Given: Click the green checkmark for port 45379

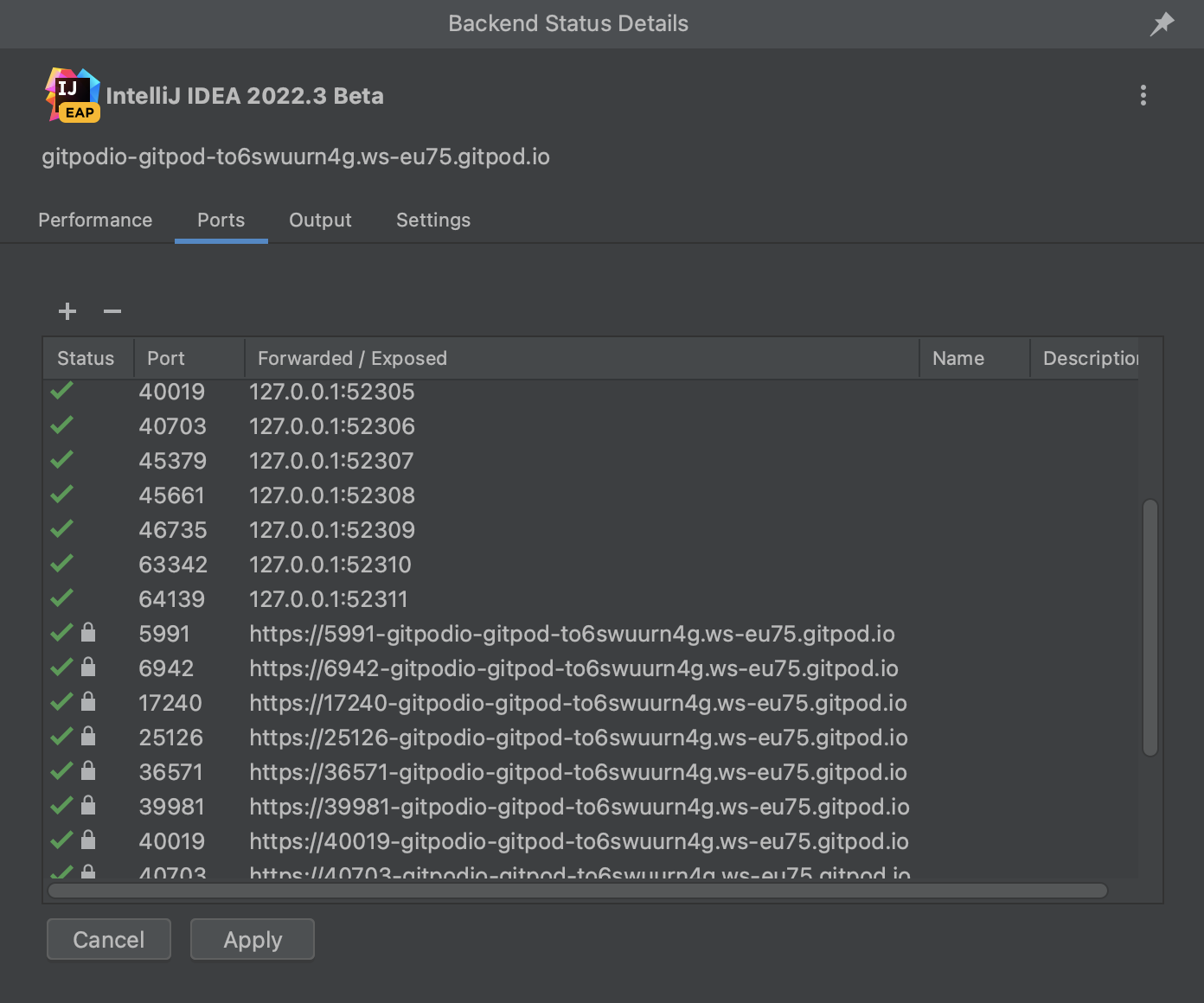Looking at the screenshot, I should [x=61, y=460].
